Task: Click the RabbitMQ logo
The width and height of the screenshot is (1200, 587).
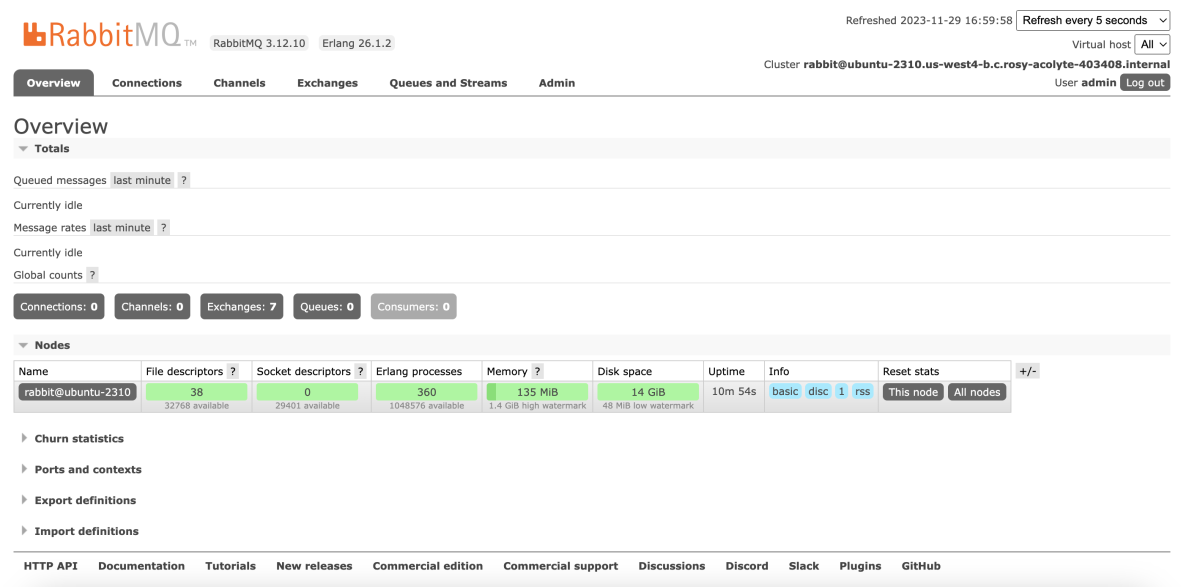Action: (107, 36)
